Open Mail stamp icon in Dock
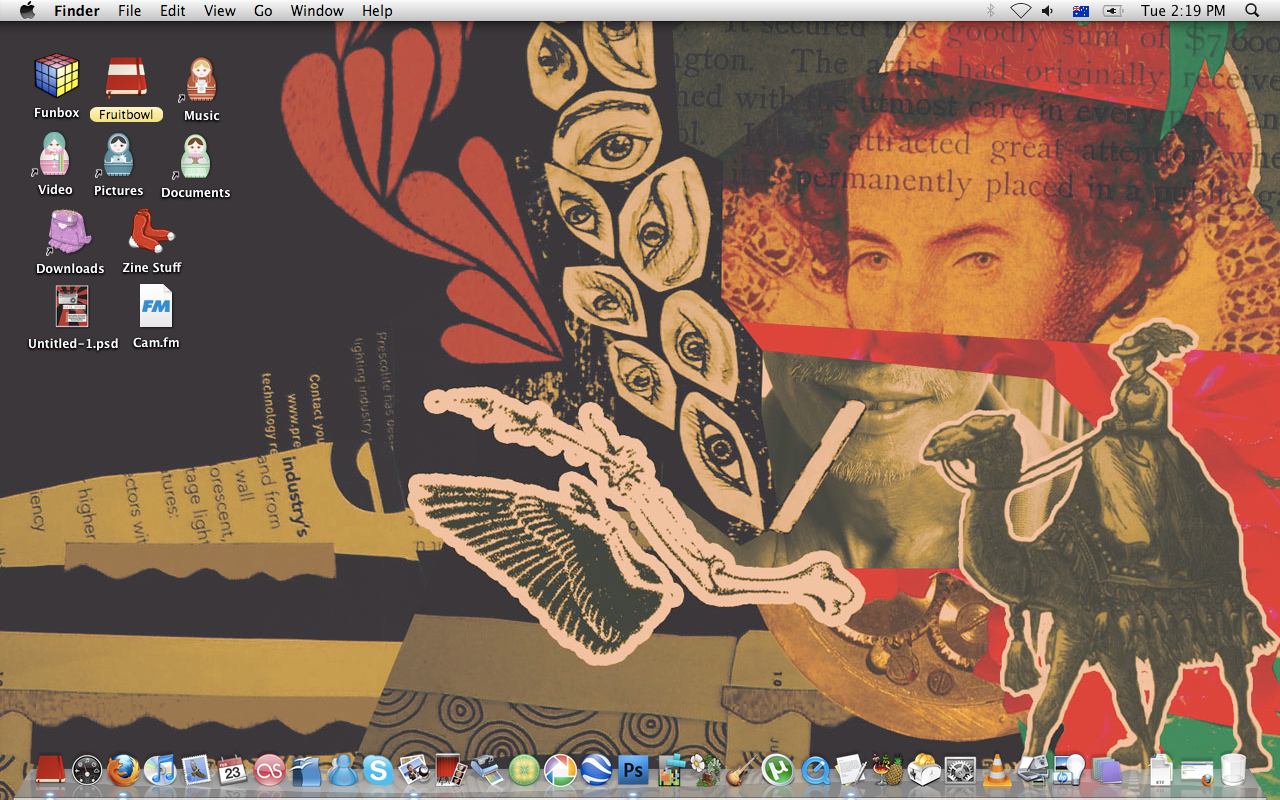This screenshot has width=1280, height=800. (196, 770)
